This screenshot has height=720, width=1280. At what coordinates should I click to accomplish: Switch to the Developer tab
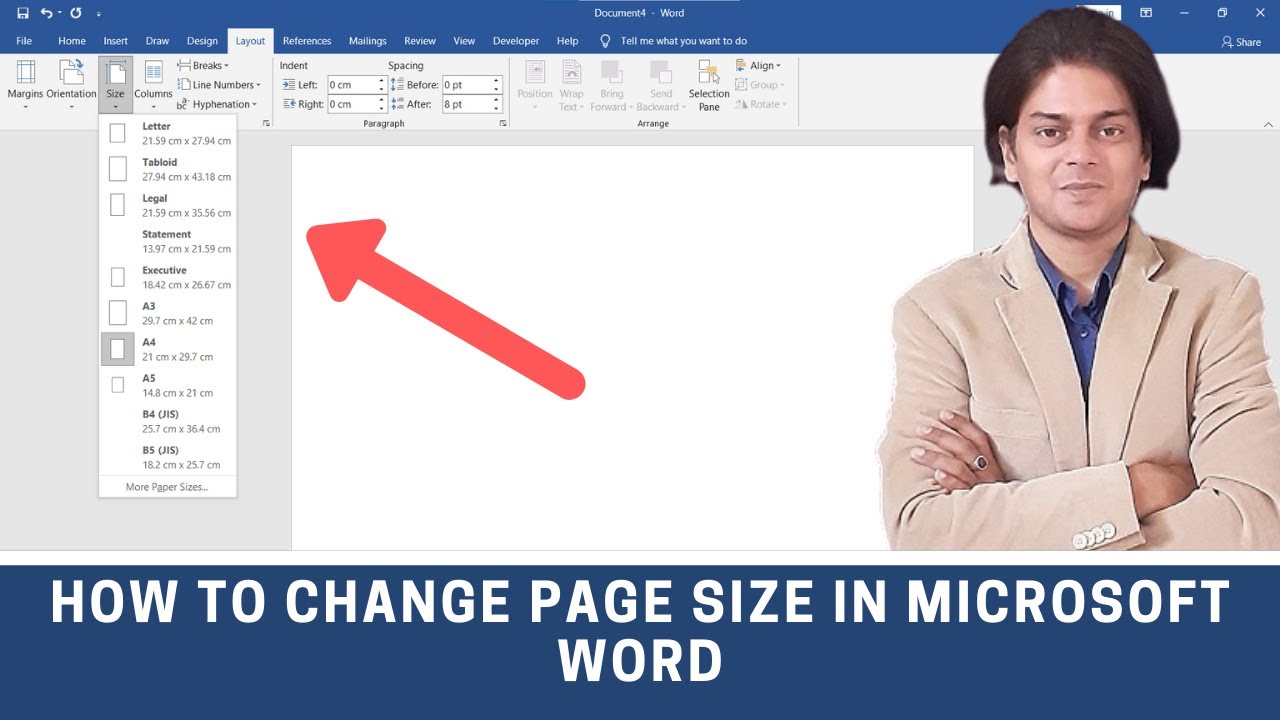click(x=516, y=41)
